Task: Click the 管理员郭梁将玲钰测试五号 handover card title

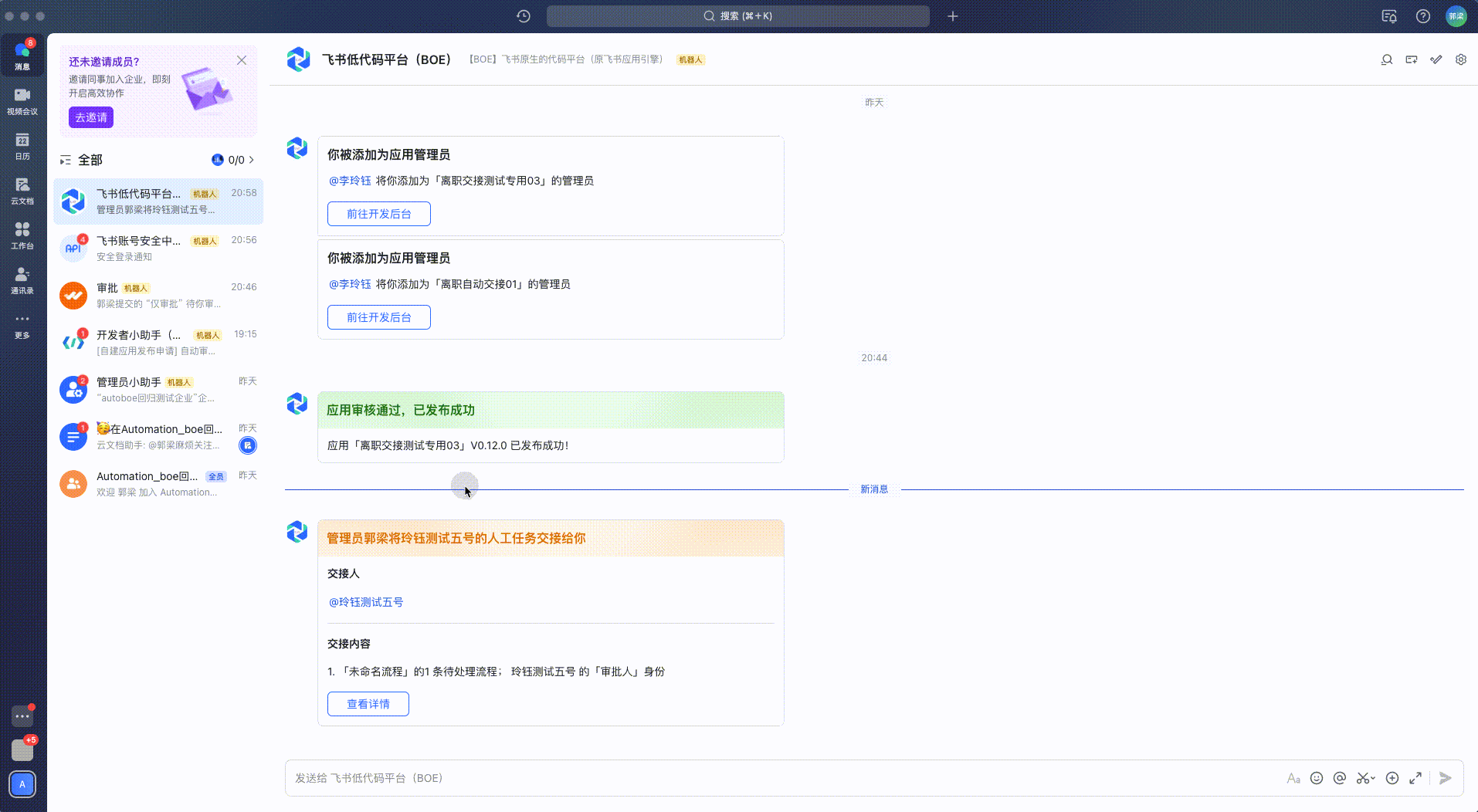Action: pos(456,538)
